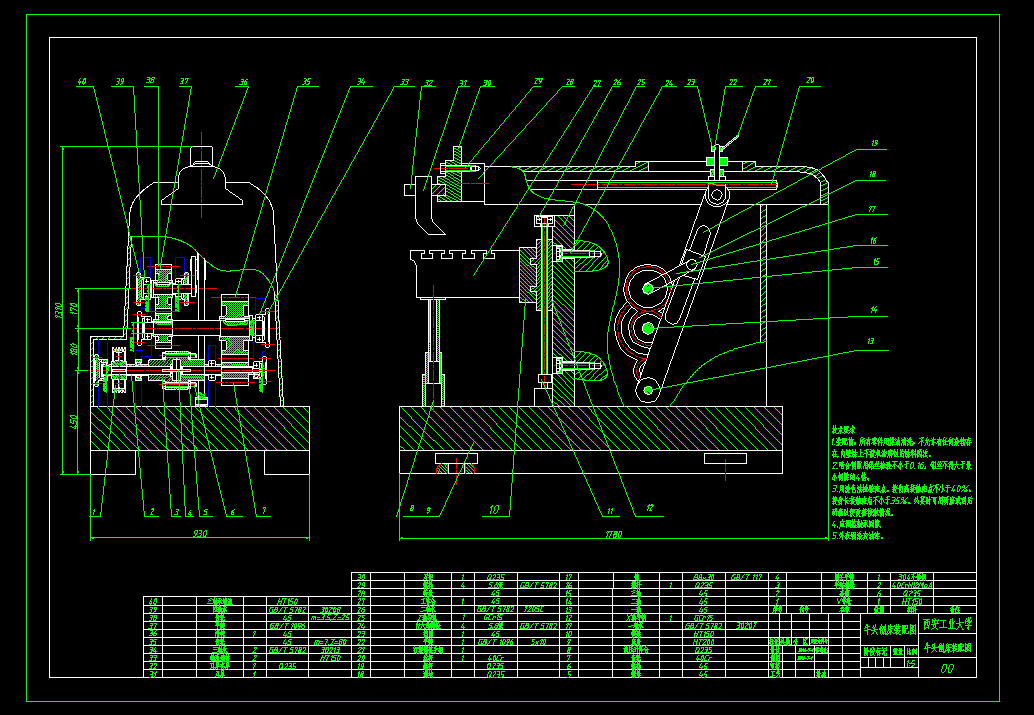Image resolution: width=1034 pixels, height=715 pixels.
Task: Click balloon callout number 11 below right view
Action: 610,511
